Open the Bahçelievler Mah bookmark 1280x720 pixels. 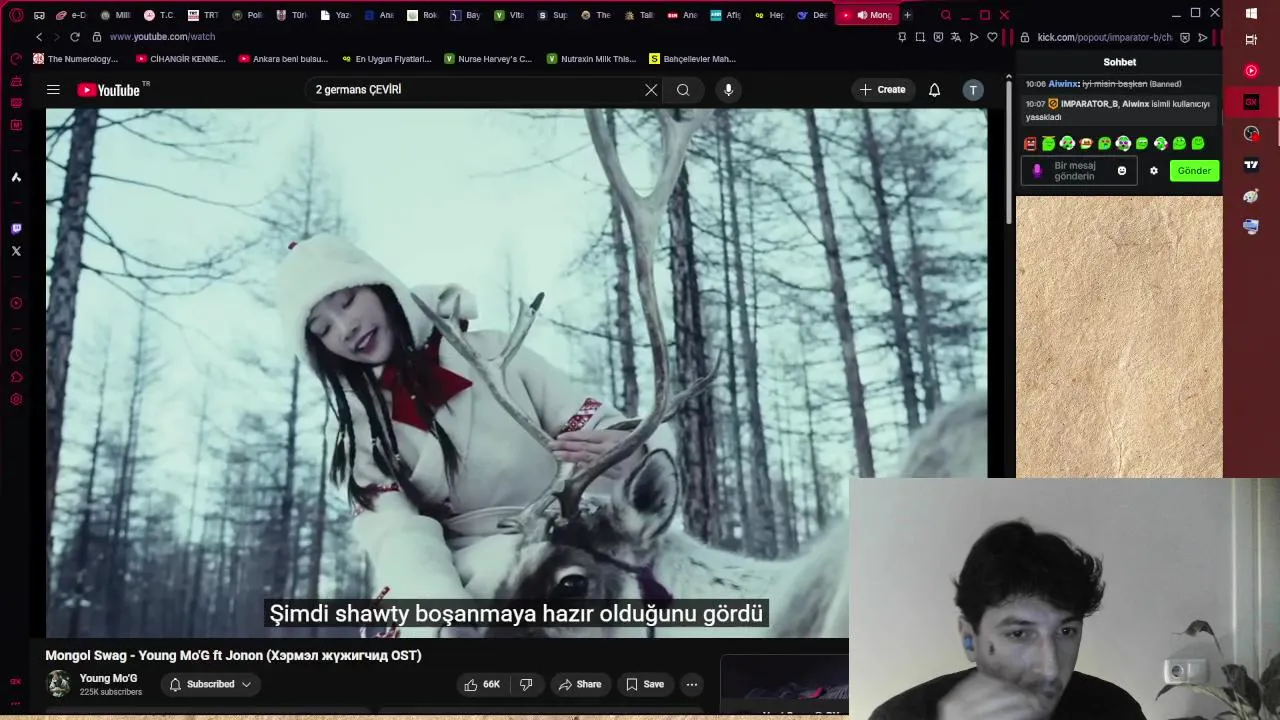pos(693,59)
